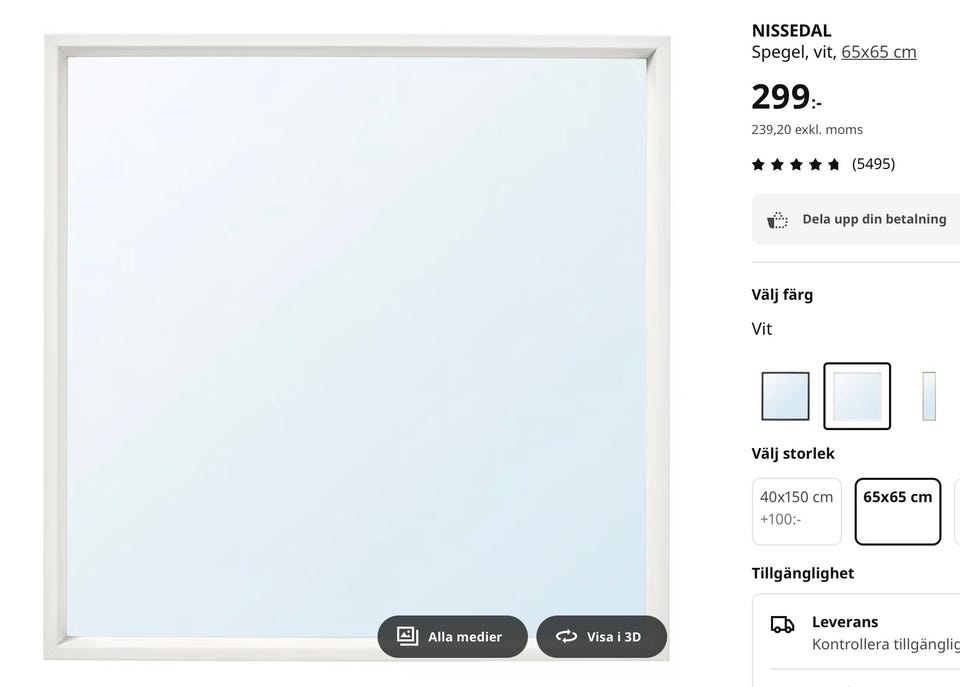Click the five-star rating icons
Image resolution: width=960 pixels, height=687 pixels.
pyautogui.click(x=796, y=164)
